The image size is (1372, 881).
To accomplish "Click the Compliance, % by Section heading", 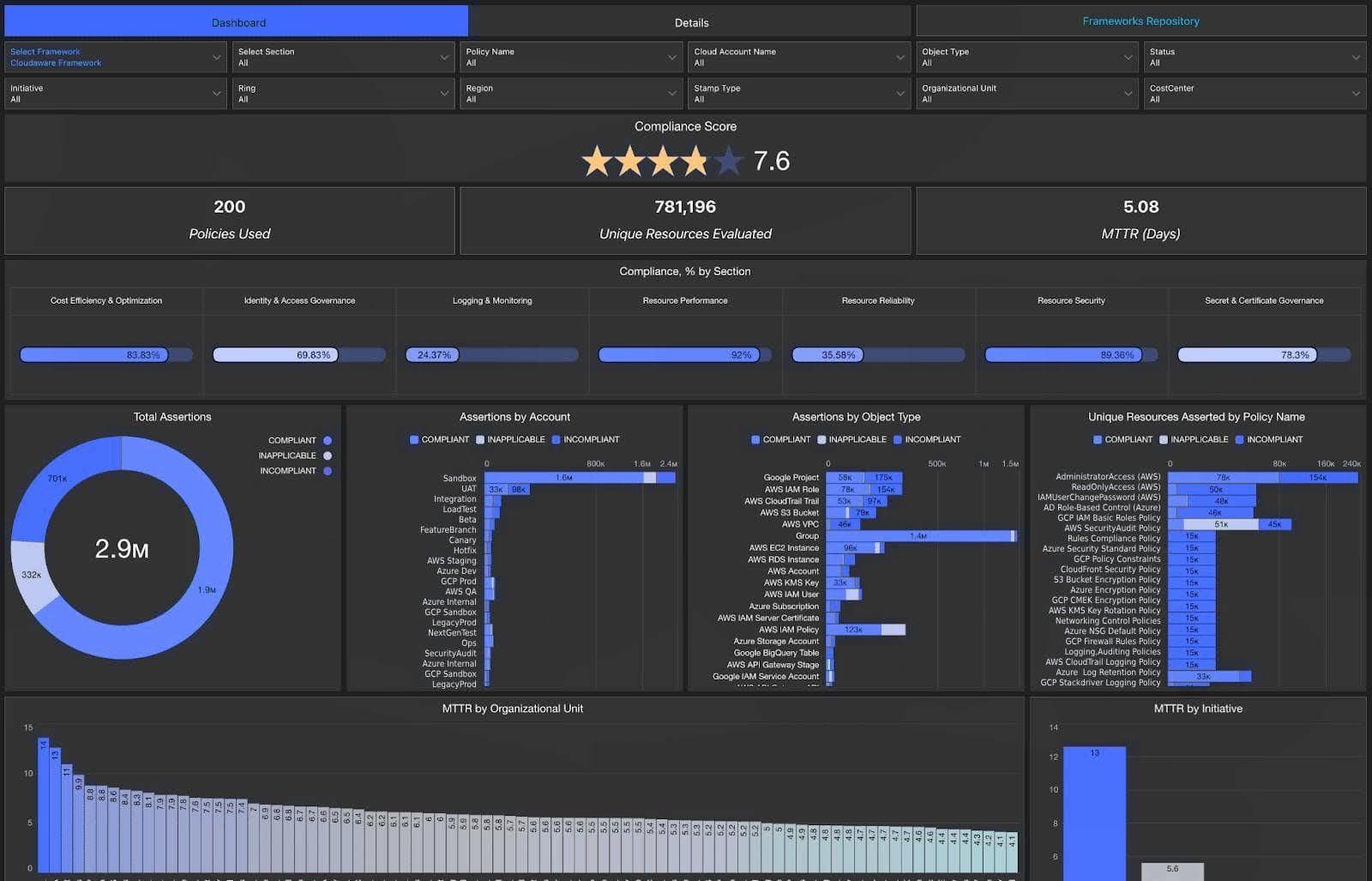I will [685, 271].
